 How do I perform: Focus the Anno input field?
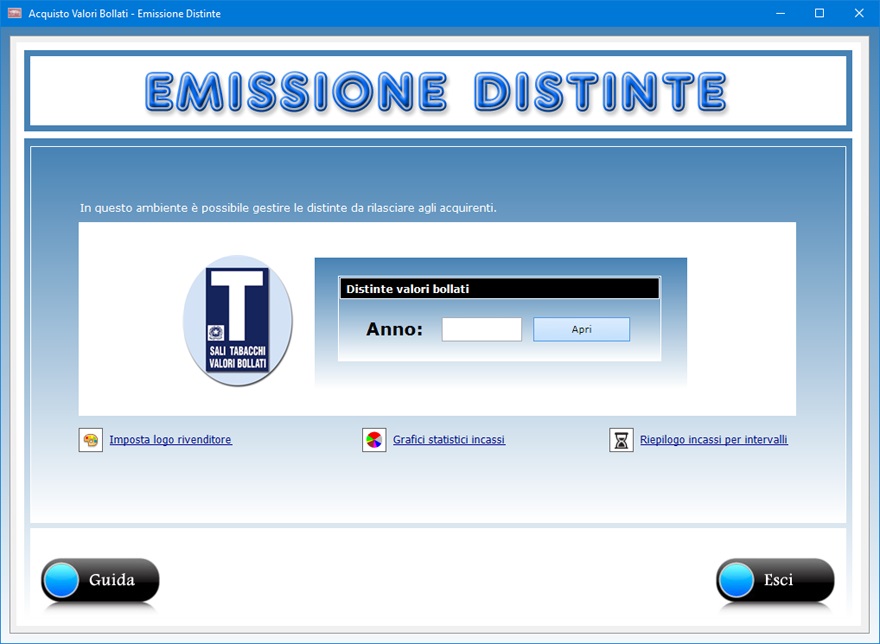click(482, 330)
